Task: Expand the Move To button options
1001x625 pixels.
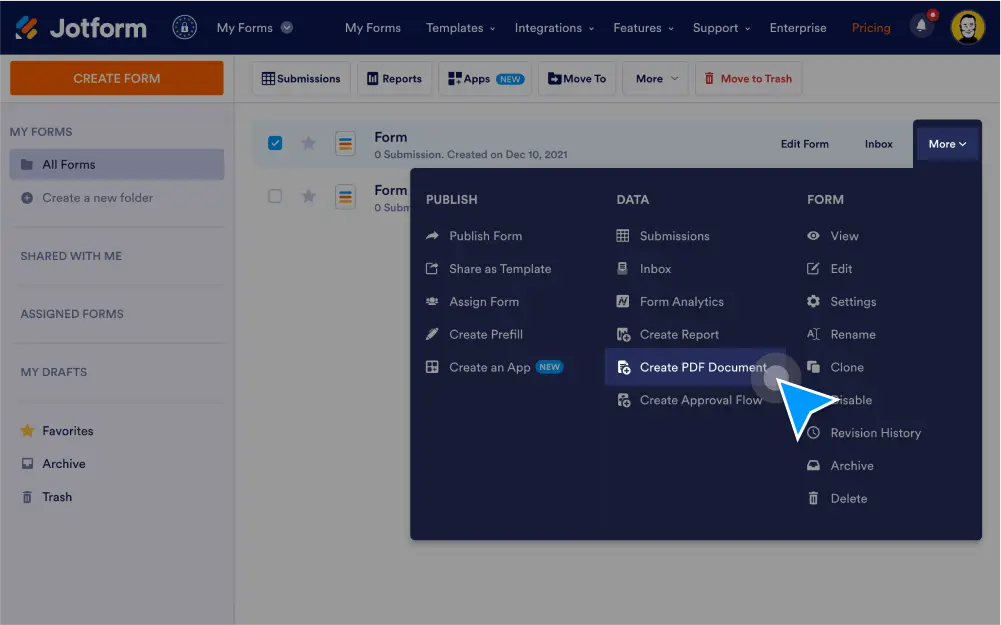Action: (577, 77)
